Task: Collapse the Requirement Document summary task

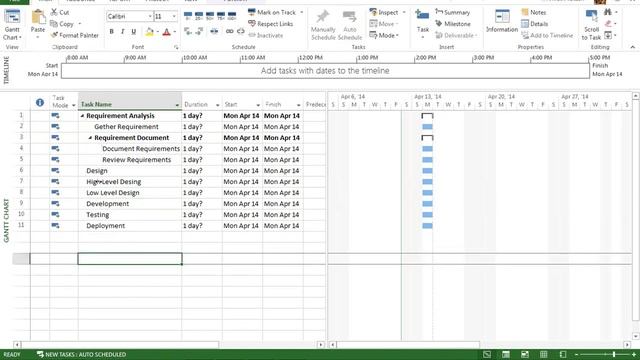Action: point(90,138)
